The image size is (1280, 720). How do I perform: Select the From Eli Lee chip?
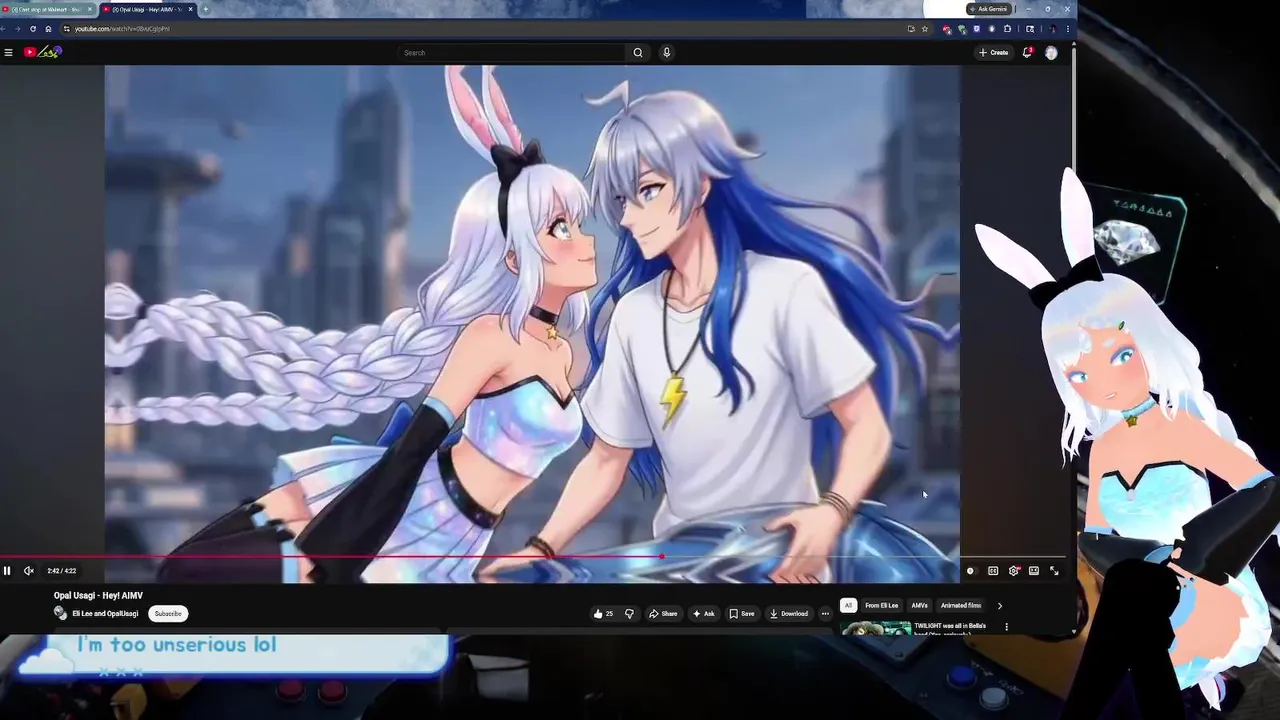pyautogui.click(x=881, y=605)
